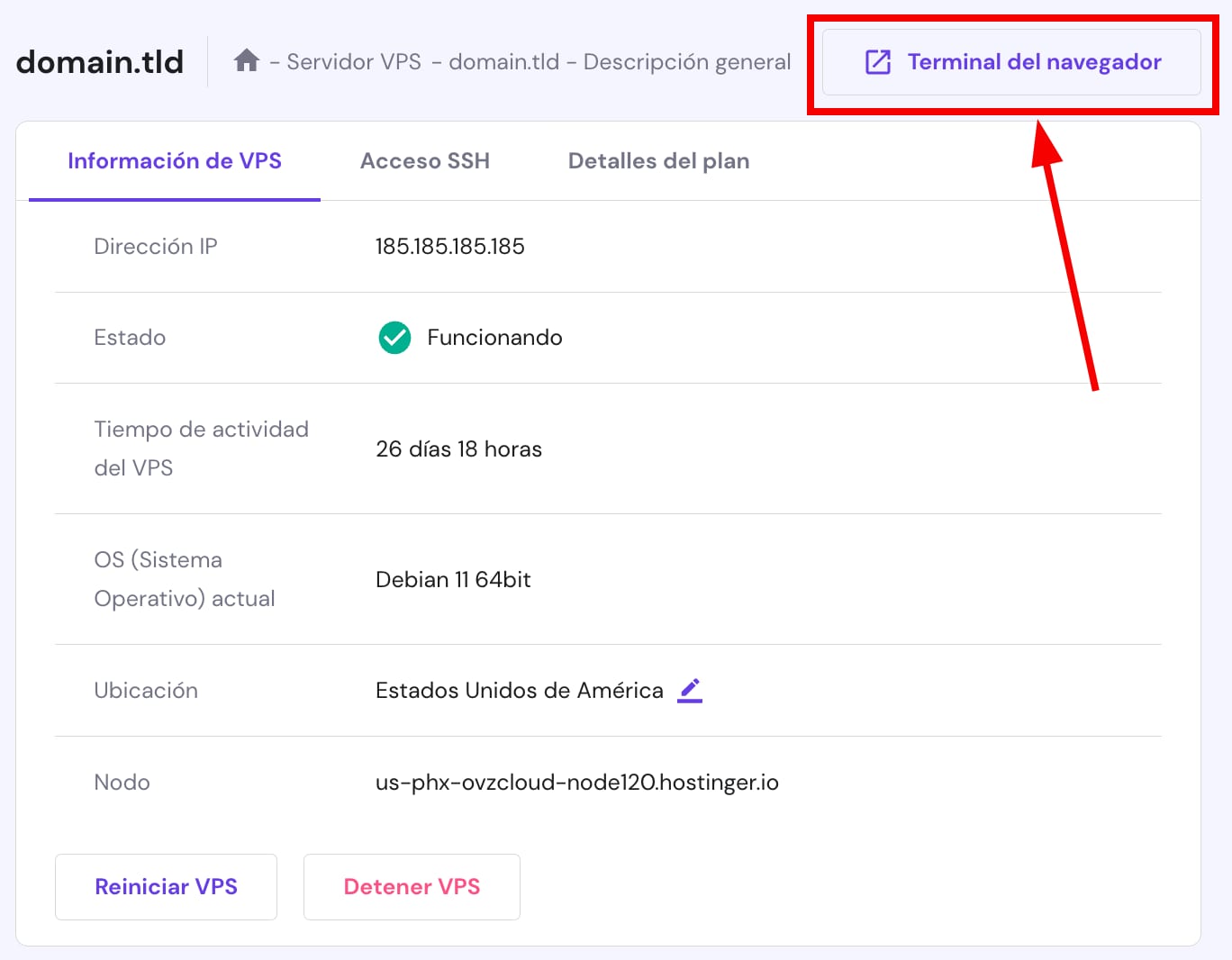The height and width of the screenshot is (960, 1232).
Task: Select the IP address 185.185.185.185
Action: (449, 246)
